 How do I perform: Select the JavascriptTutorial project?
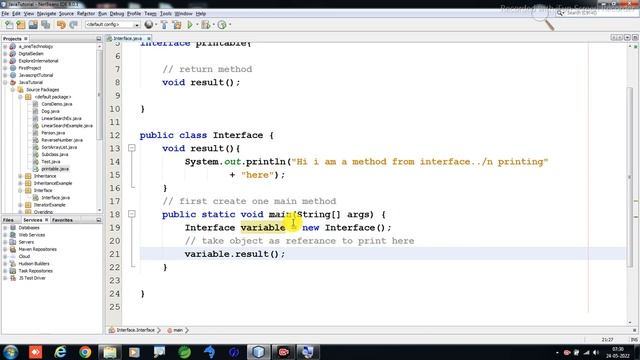pyautogui.click(x=36, y=75)
